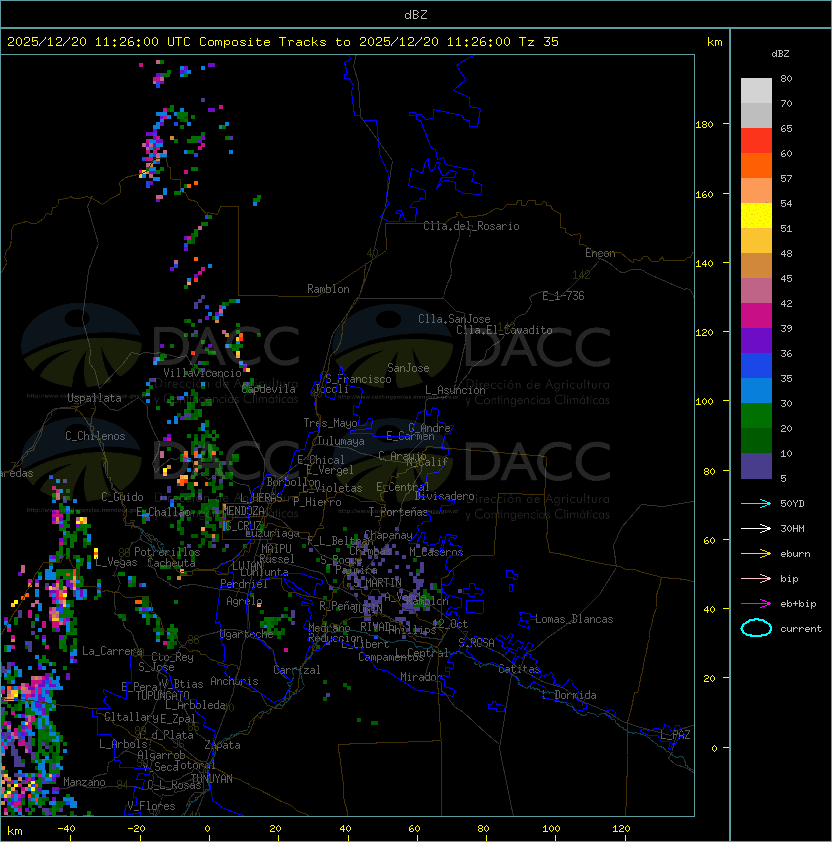Click the L_Asuncion map label
Viewport: 832px width, 842px height.
click(455, 390)
